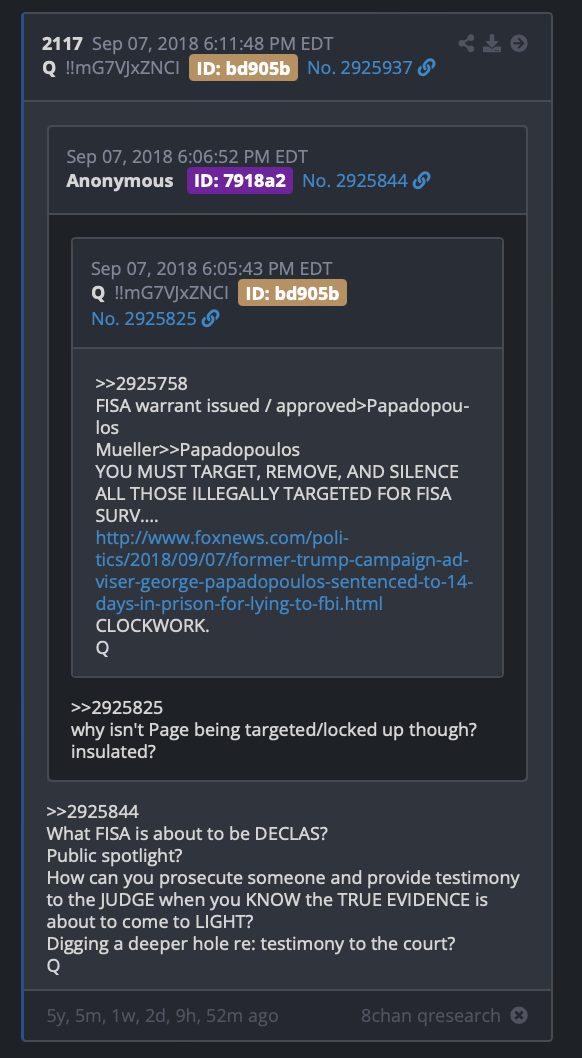Select the tan ID: bd905b badge in header
The image size is (582, 1058).
(243, 68)
